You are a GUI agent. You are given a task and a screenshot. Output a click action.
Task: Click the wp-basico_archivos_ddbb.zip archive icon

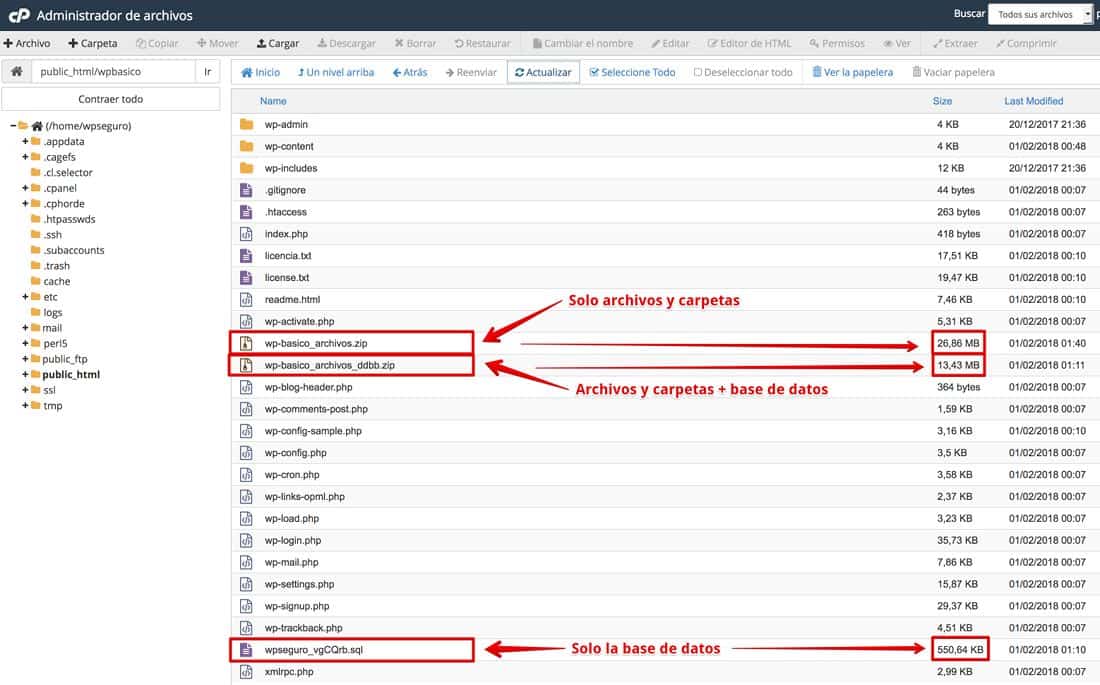[246, 365]
